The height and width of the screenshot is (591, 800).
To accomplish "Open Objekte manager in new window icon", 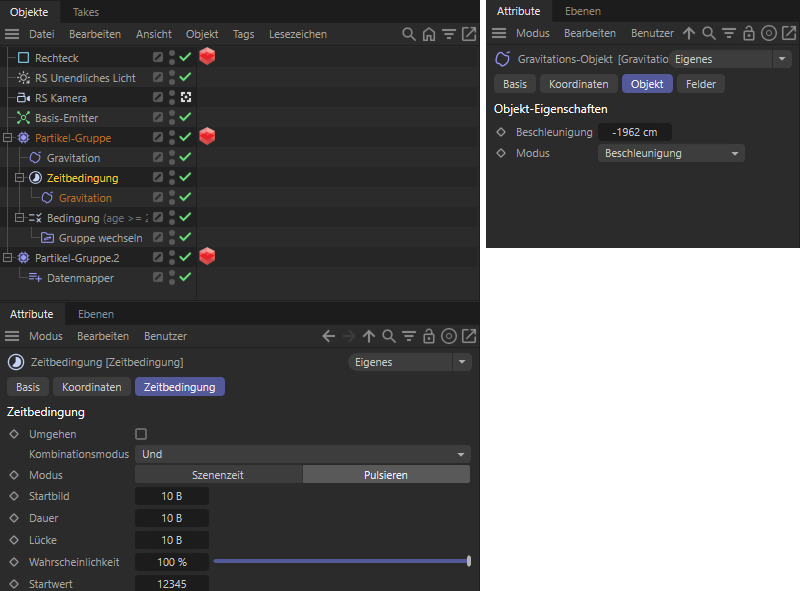I will (x=469, y=34).
